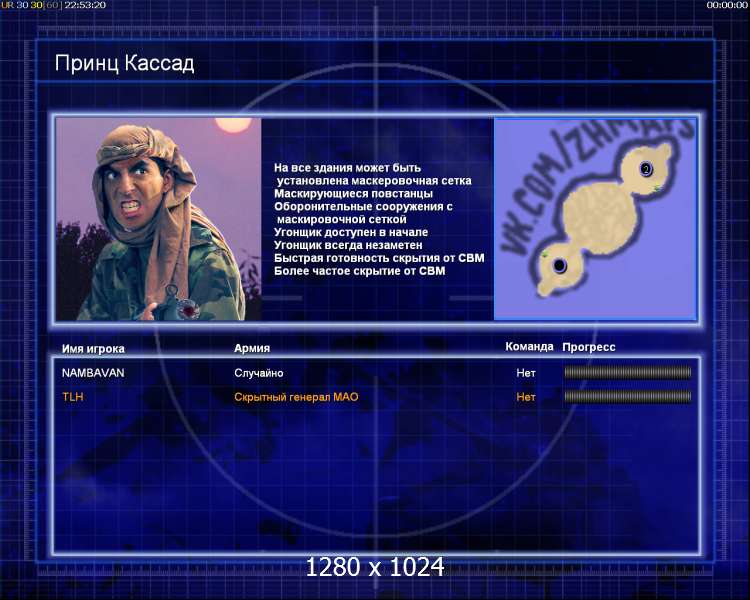Viewport: 750px width, 600px height.
Task: Click army value 'Скрытный генерал МАО'
Action: 296,397
